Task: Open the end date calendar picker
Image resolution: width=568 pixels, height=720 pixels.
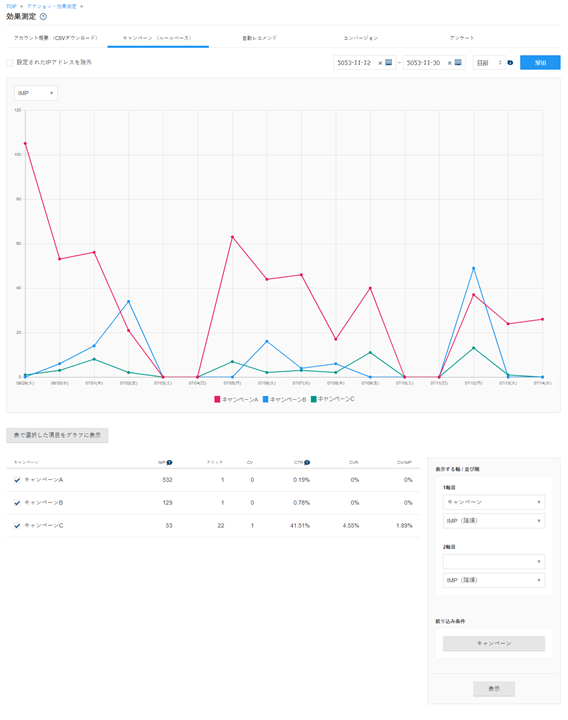Action: pyautogui.click(x=458, y=62)
